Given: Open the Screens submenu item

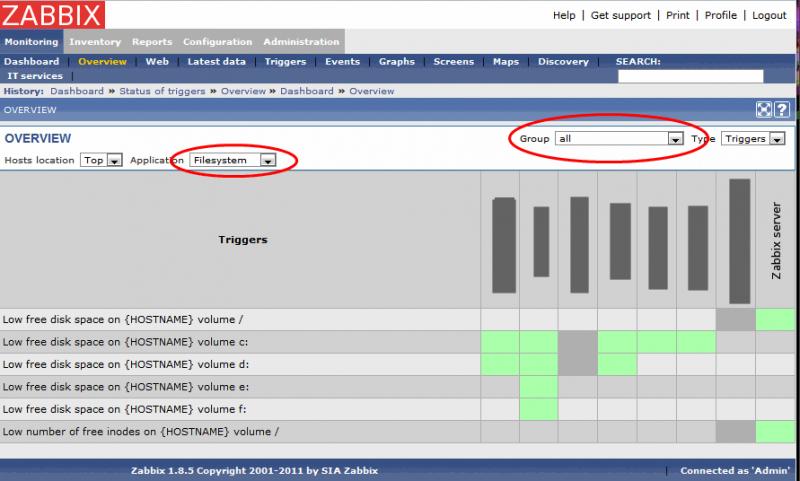Looking at the screenshot, I should click(x=454, y=62).
